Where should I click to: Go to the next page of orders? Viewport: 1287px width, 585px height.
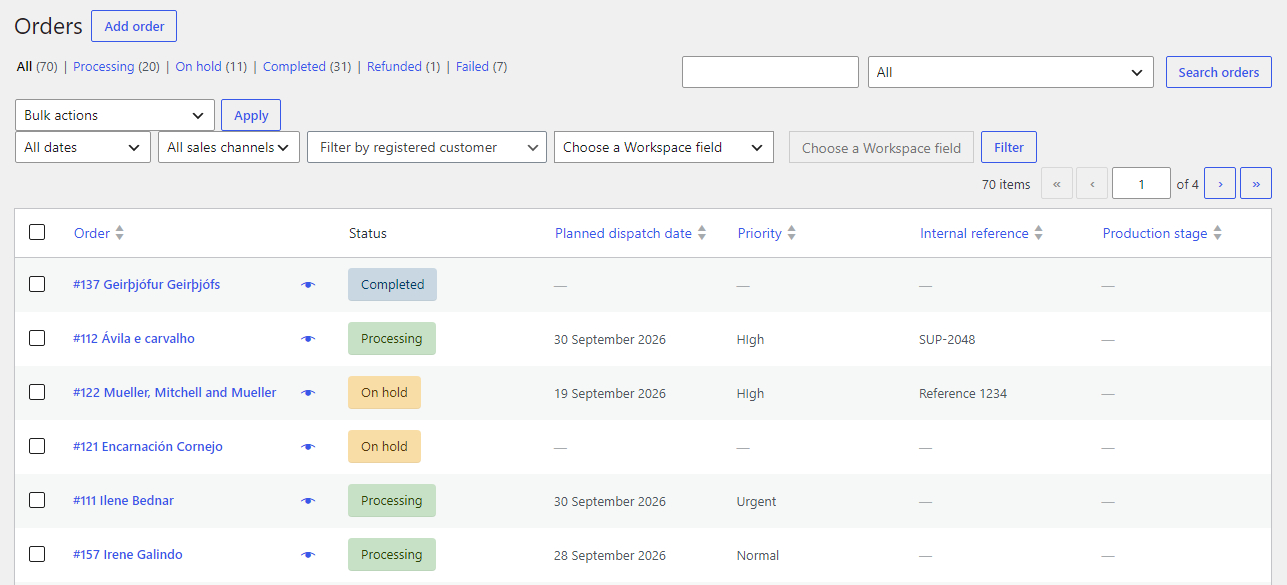[1220, 183]
